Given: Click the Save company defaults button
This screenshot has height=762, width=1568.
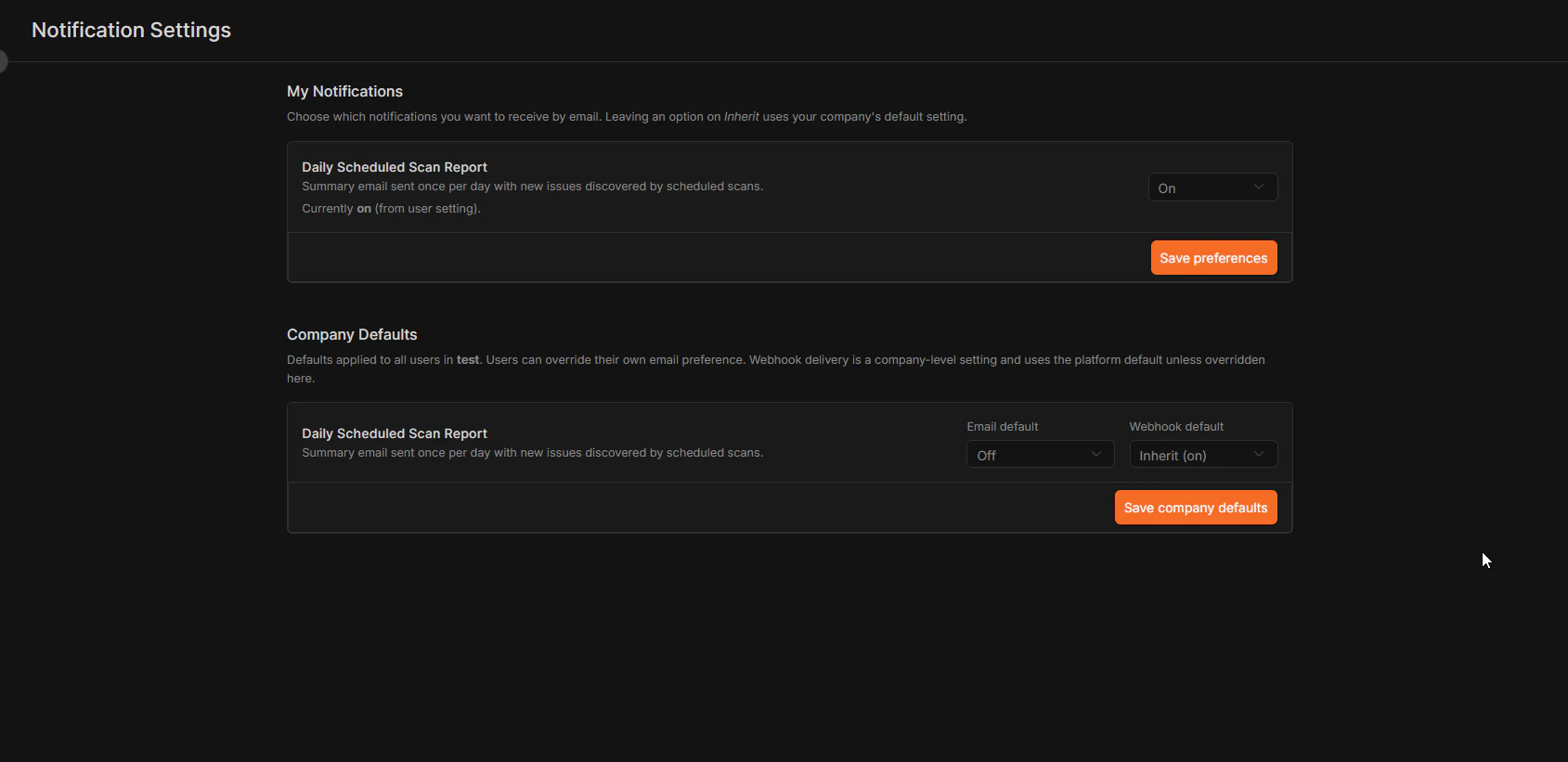Looking at the screenshot, I should click(x=1196, y=508).
